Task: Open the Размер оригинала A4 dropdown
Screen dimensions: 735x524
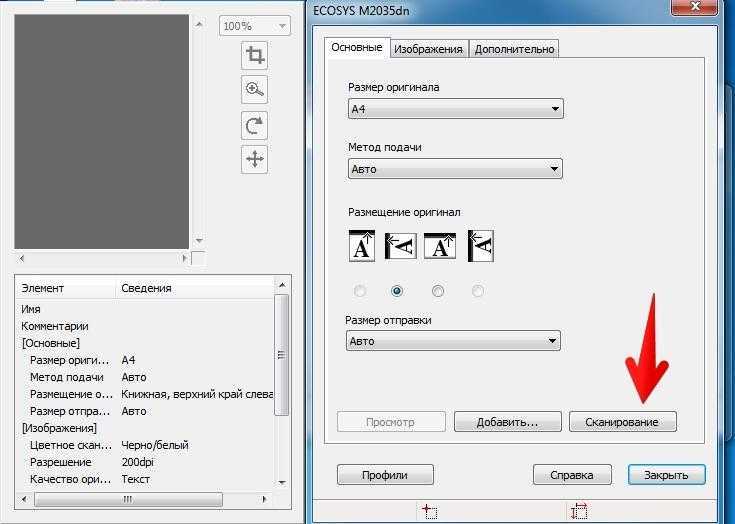Action: (x=456, y=109)
